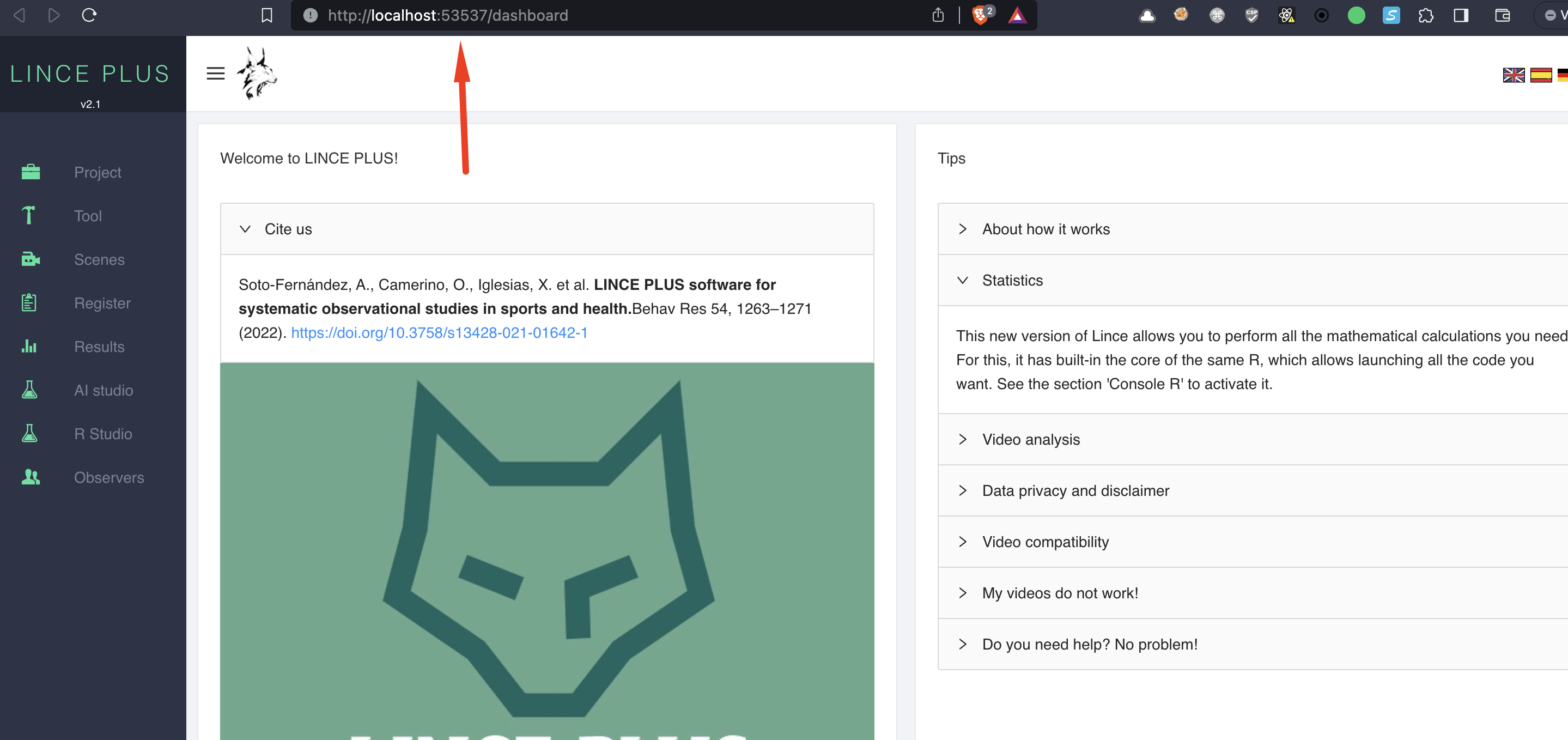Click the lynx logo in header

[x=257, y=73]
